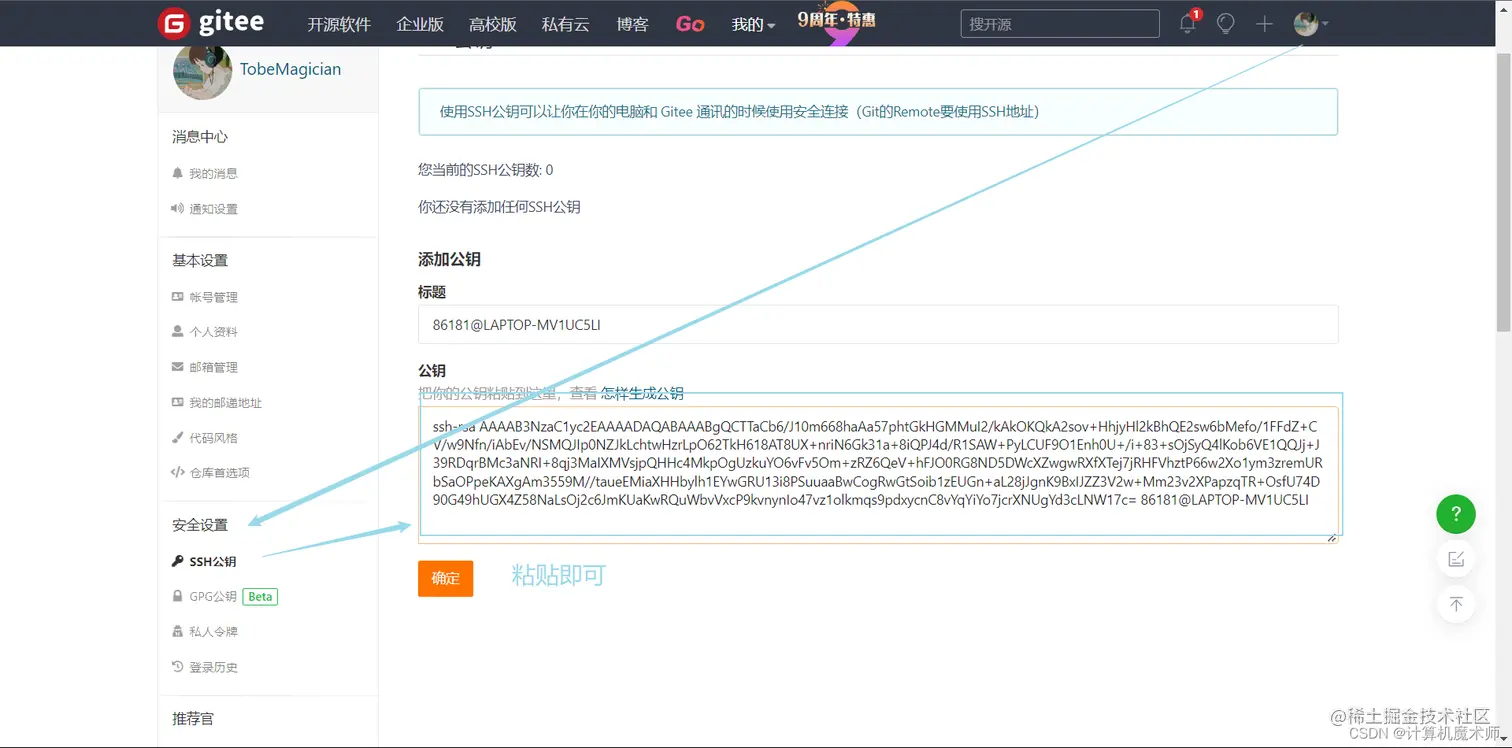The height and width of the screenshot is (748, 1512).
Task: Click the plus icon to create new content
Action: [x=1263, y=23]
